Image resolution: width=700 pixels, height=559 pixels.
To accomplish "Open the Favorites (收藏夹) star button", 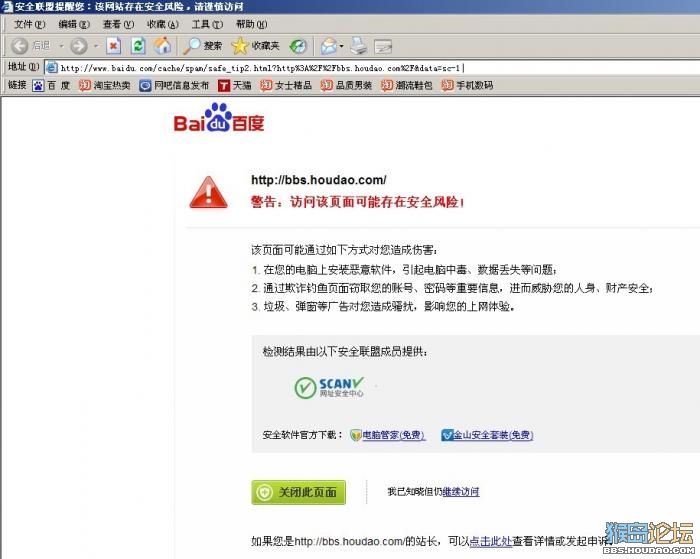I will (255, 46).
